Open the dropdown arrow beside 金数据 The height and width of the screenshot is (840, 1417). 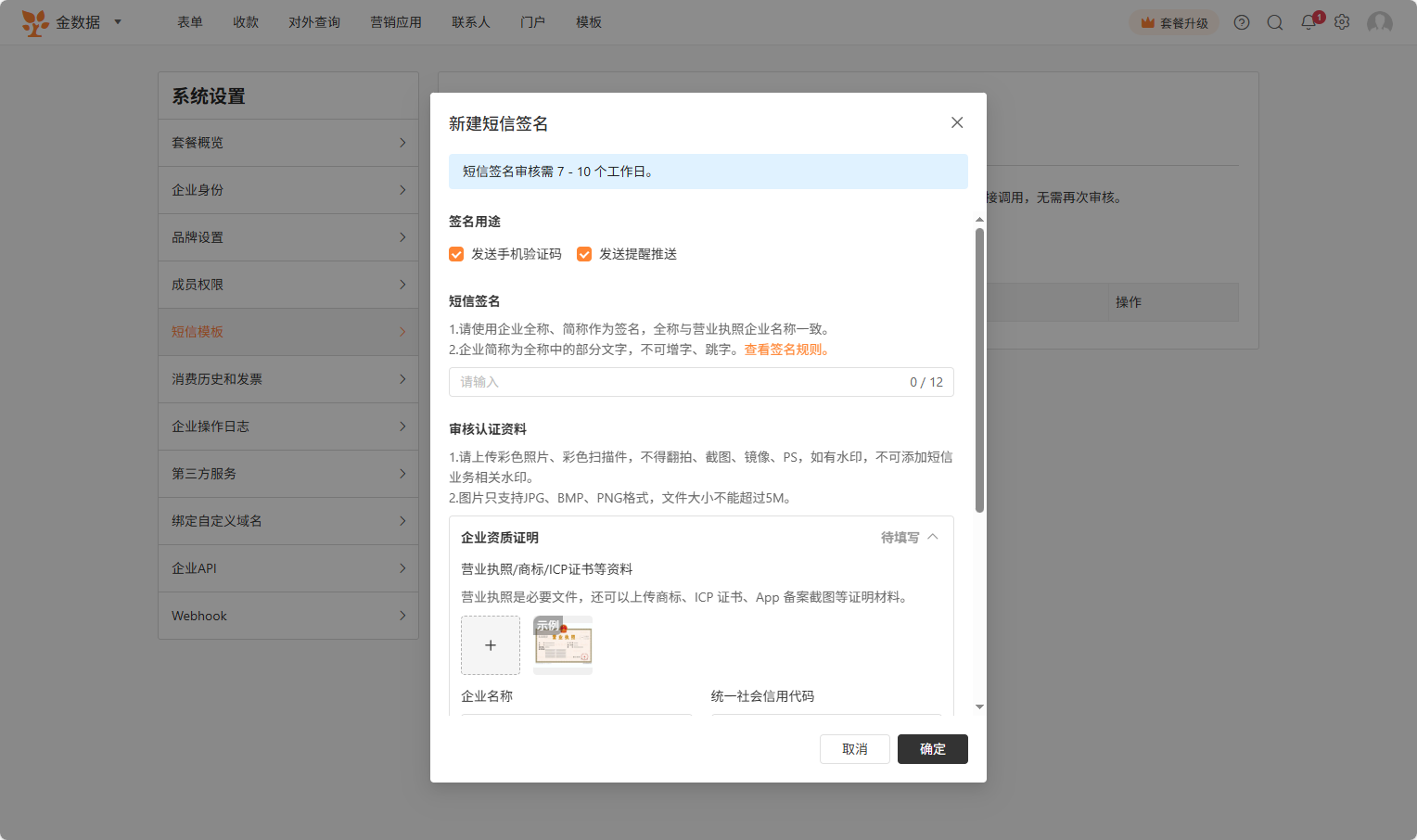click(x=118, y=21)
